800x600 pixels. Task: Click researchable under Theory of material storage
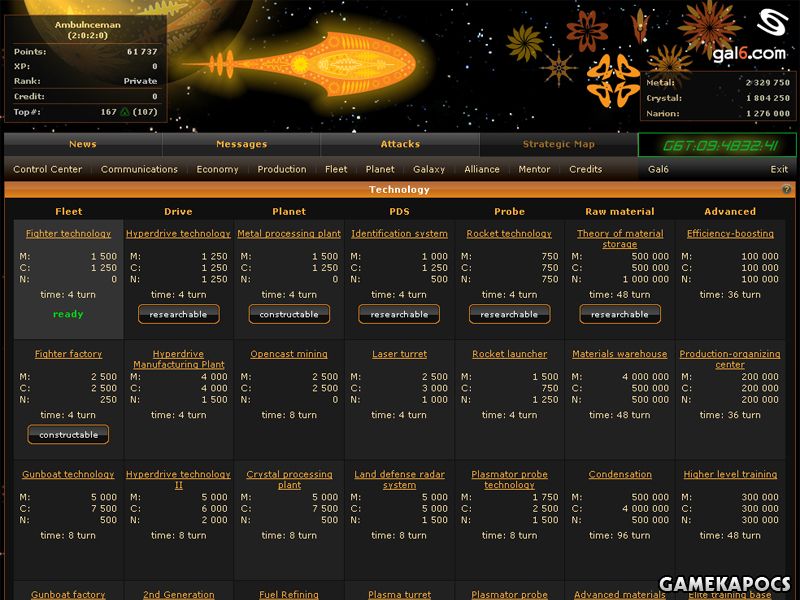tap(620, 314)
